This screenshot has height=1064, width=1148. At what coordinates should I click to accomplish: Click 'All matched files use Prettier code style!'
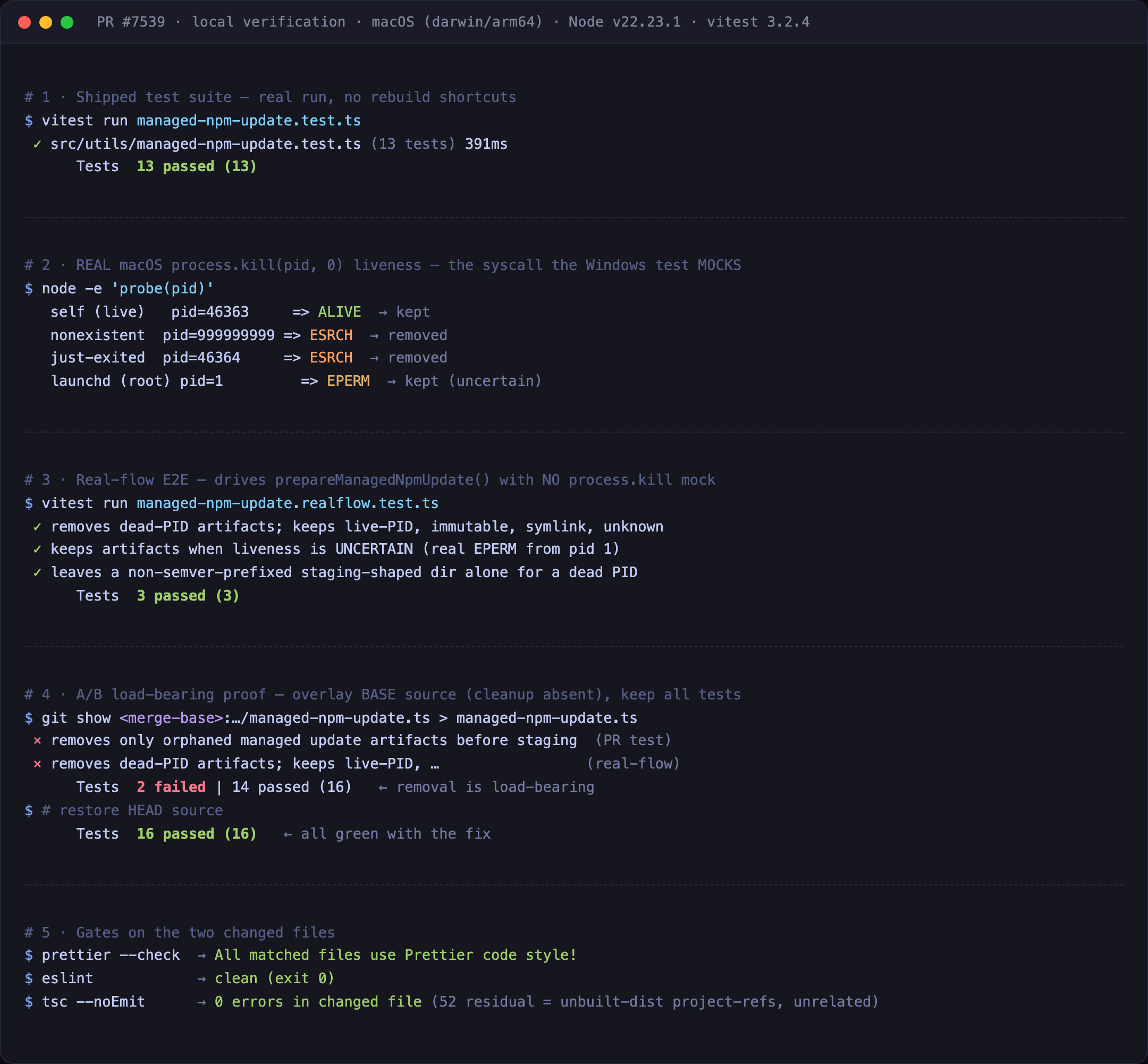pos(395,955)
